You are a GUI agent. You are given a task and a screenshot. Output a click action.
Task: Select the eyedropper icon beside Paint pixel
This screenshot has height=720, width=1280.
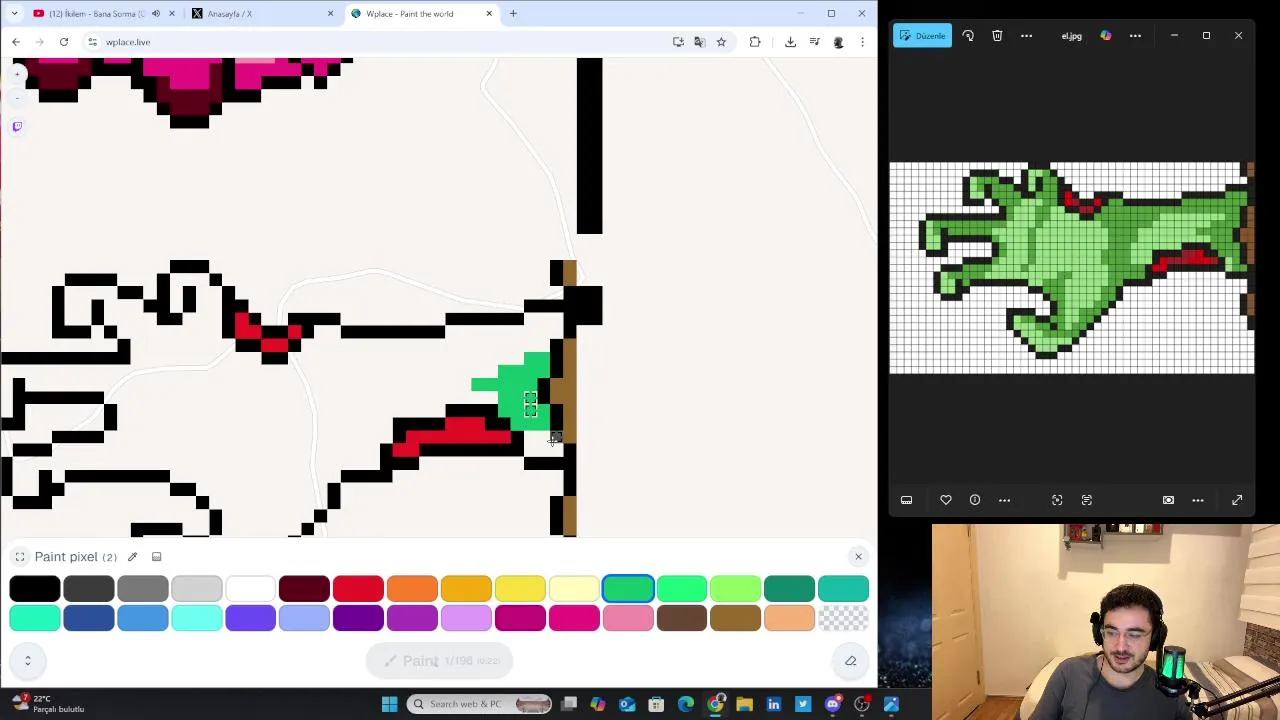click(132, 557)
